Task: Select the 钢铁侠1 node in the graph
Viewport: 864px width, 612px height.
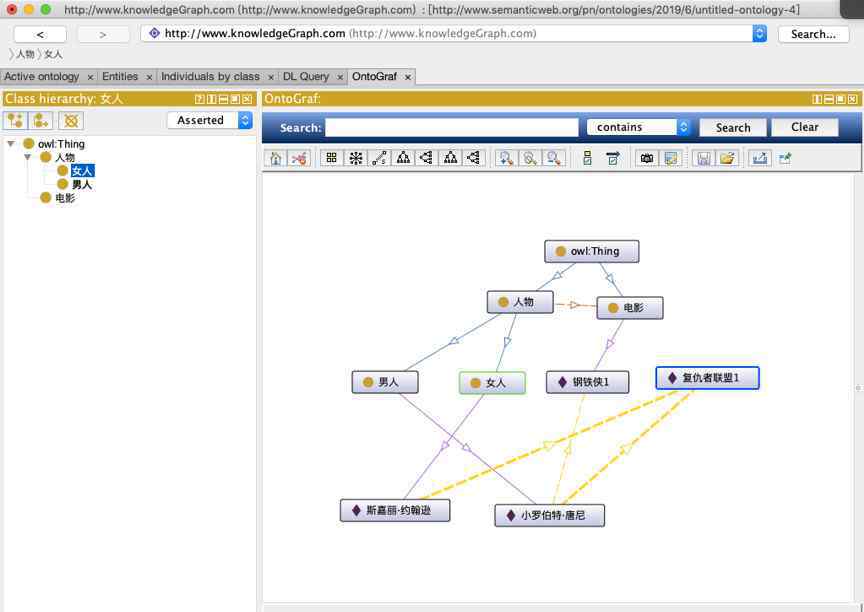Action: 587,382
